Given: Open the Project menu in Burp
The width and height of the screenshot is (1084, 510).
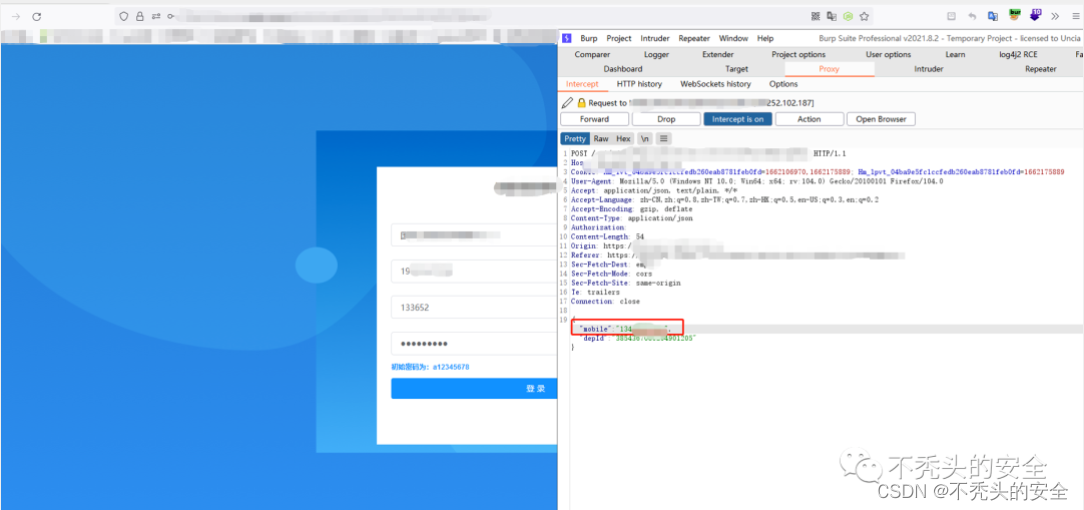Looking at the screenshot, I should 619,39.
